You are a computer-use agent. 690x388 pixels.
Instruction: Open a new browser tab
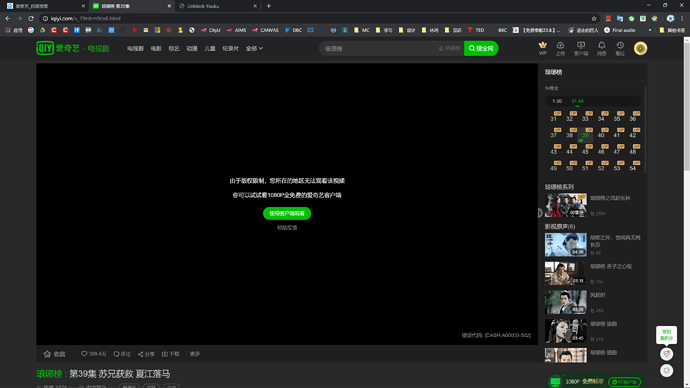268,6
